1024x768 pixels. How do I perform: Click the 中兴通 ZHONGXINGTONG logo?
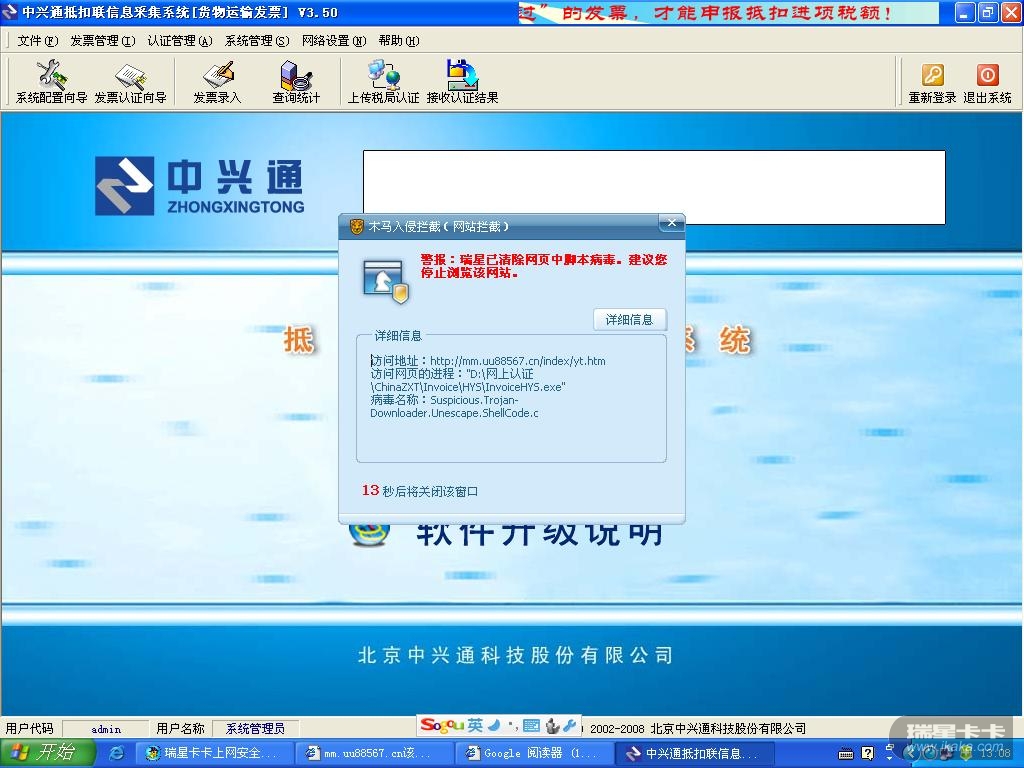click(200, 185)
